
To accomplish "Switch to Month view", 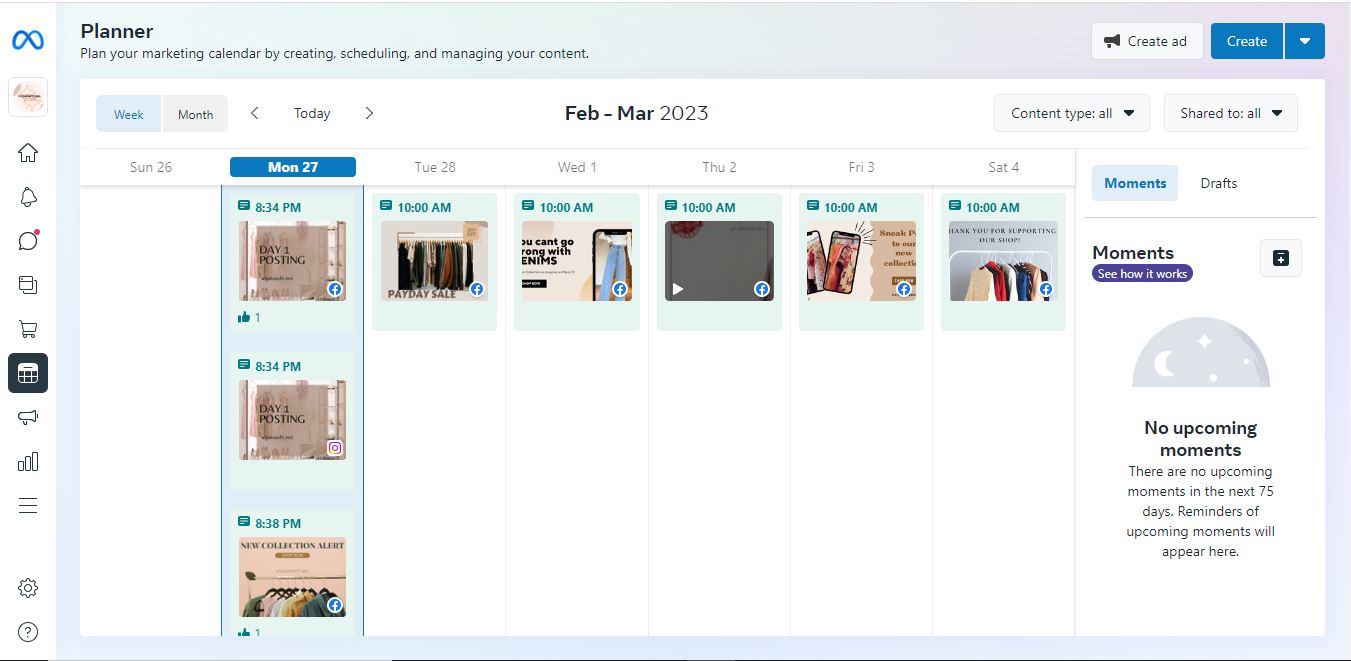I will (195, 114).
